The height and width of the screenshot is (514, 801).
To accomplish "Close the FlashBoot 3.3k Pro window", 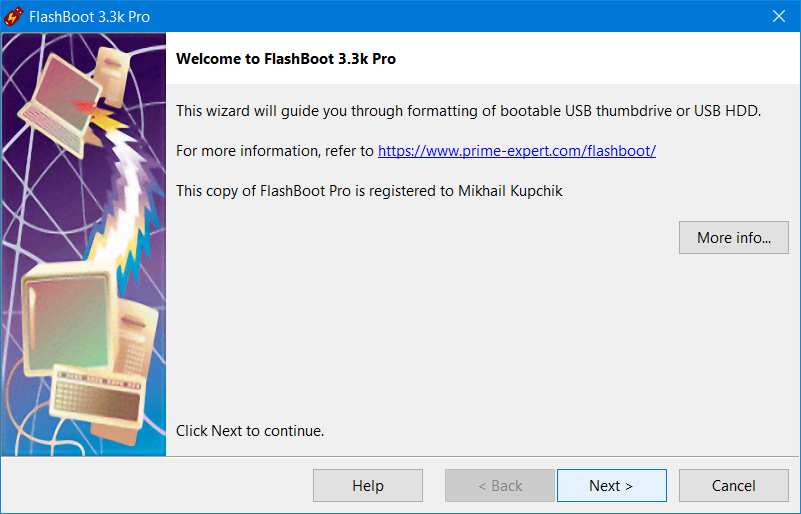I will tap(779, 16).
